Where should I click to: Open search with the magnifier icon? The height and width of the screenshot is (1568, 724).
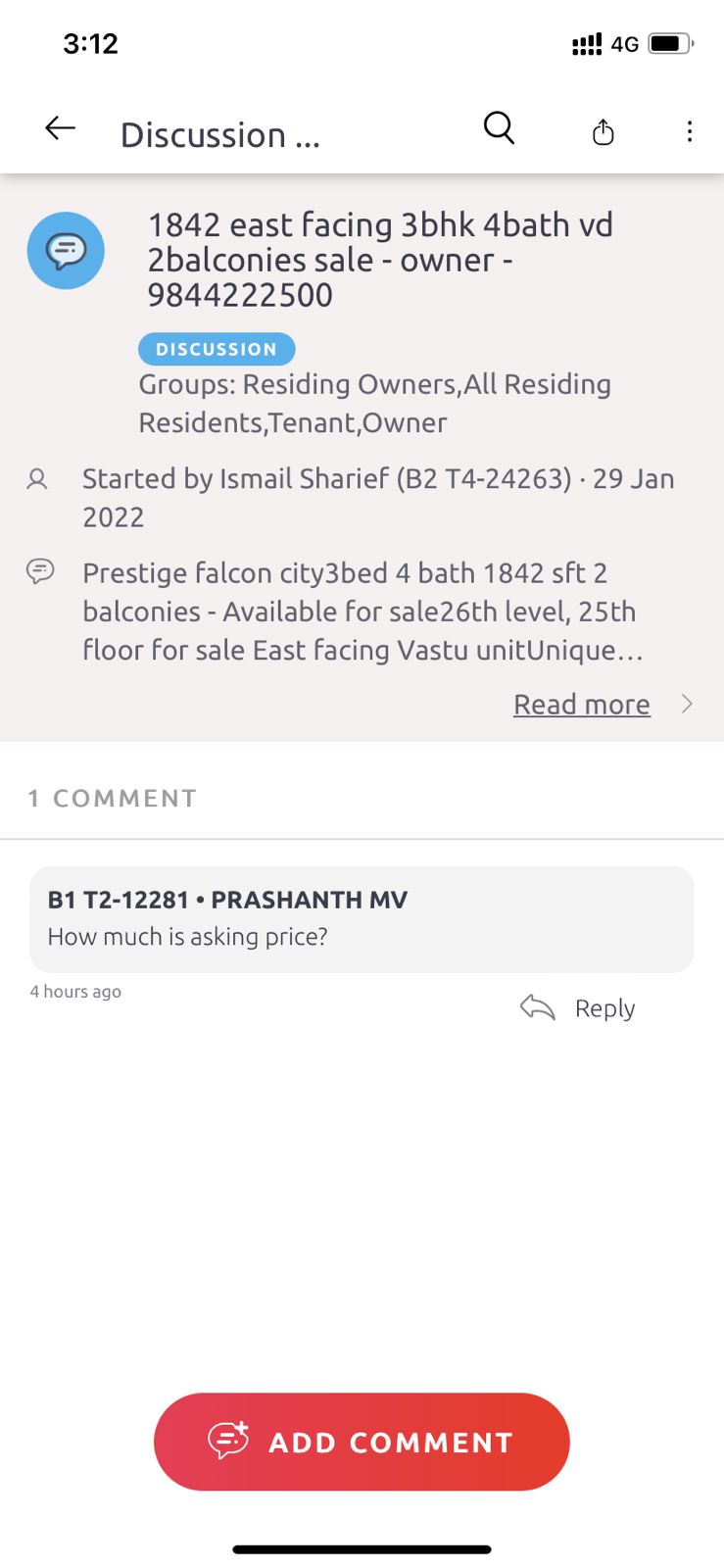[x=499, y=127]
